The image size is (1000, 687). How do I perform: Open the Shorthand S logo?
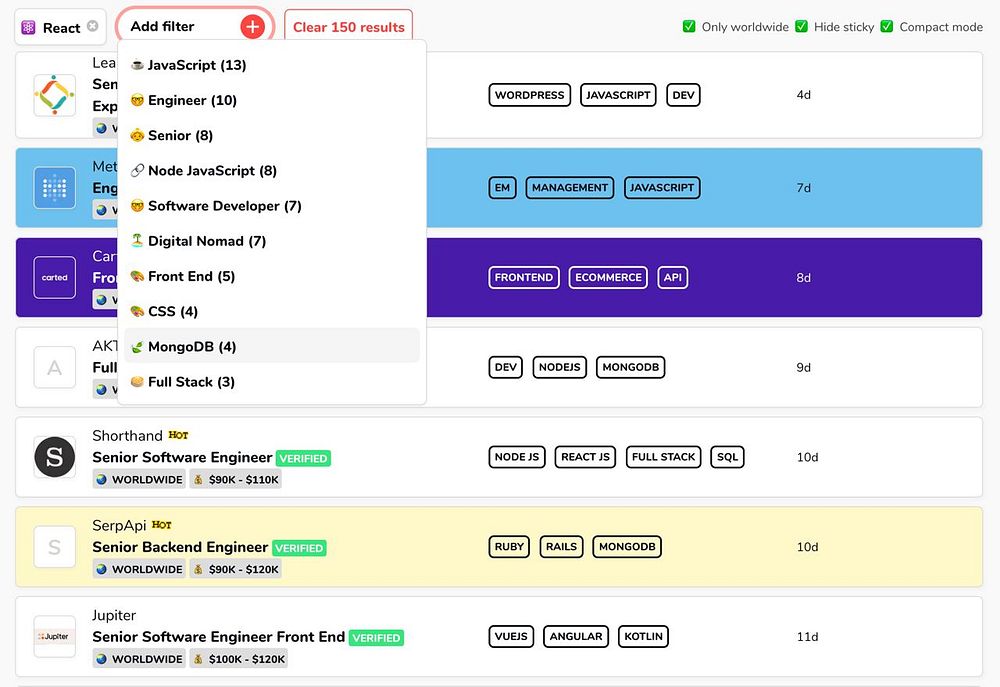pyautogui.click(x=54, y=457)
